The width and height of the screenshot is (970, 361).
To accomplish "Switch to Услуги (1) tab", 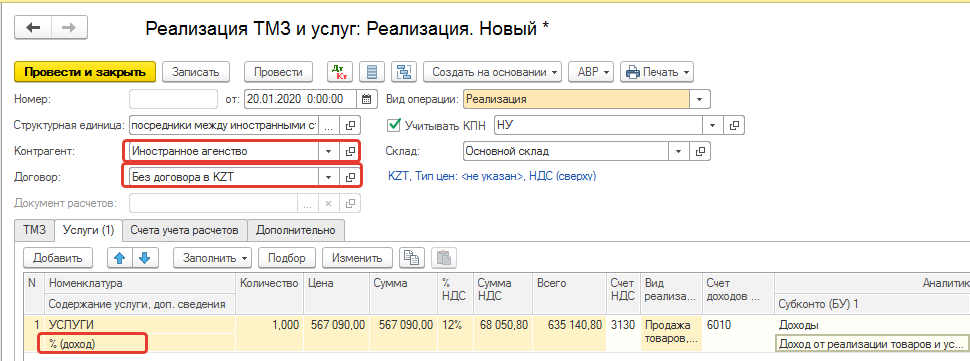I will click(x=88, y=230).
